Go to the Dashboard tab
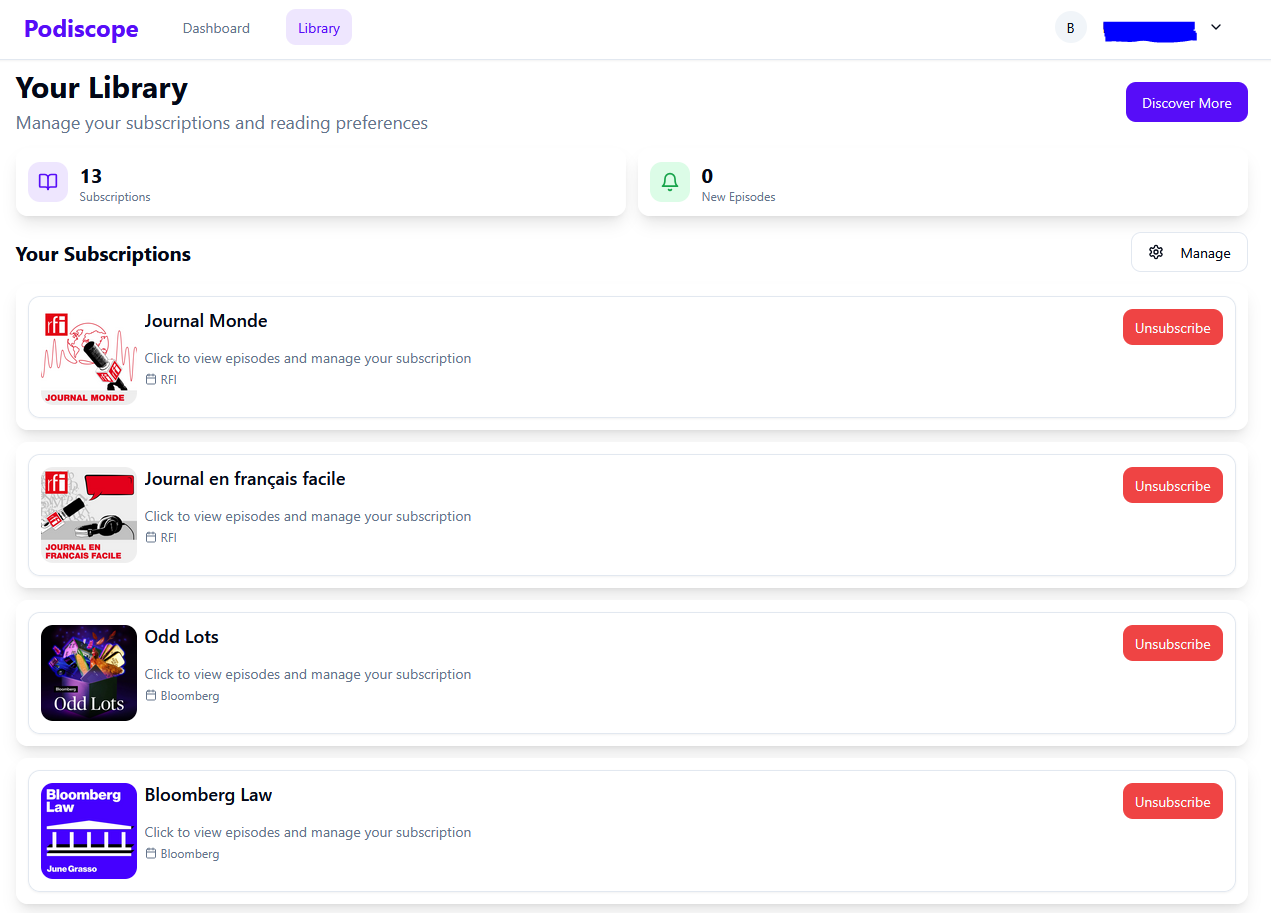The width and height of the screenshot is (1271, 913). [x=216, y=28]
